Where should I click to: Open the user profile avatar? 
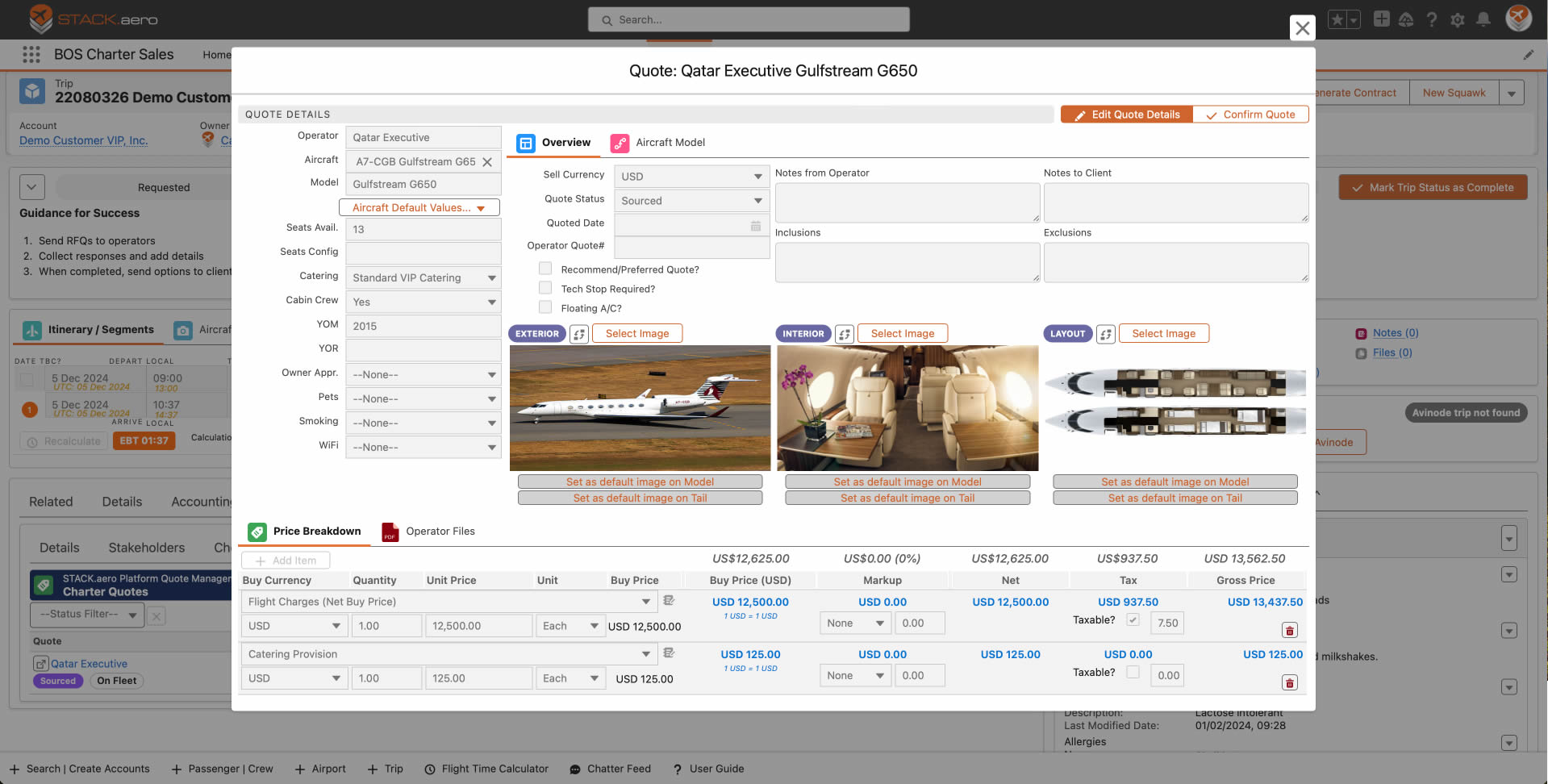pos(1519,19)
